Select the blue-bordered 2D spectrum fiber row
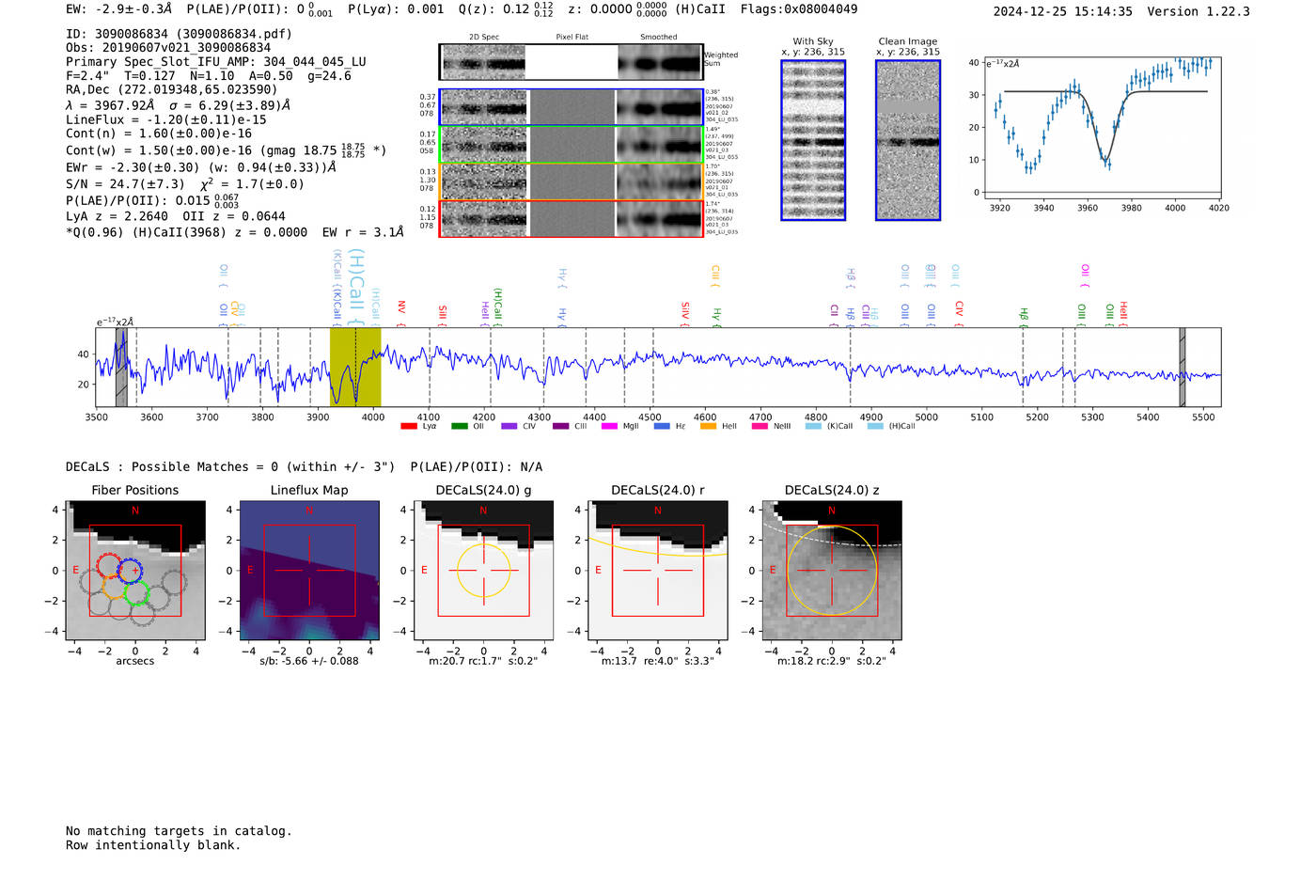 [572, 107]
